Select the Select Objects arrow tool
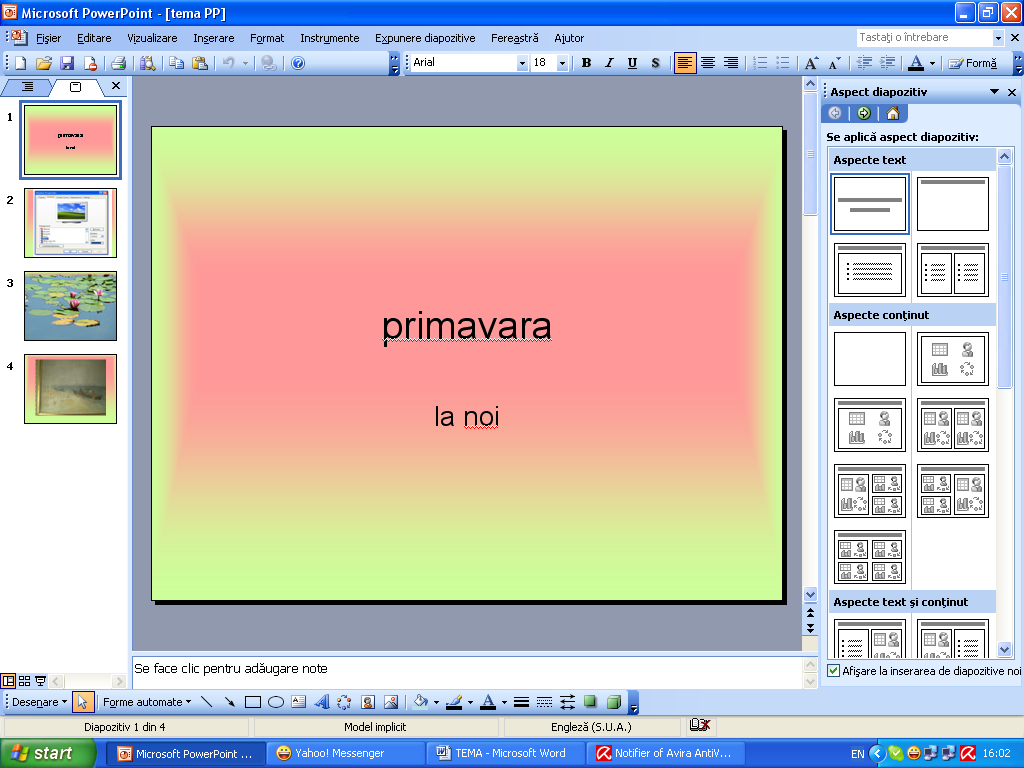 tap(82, 702)
